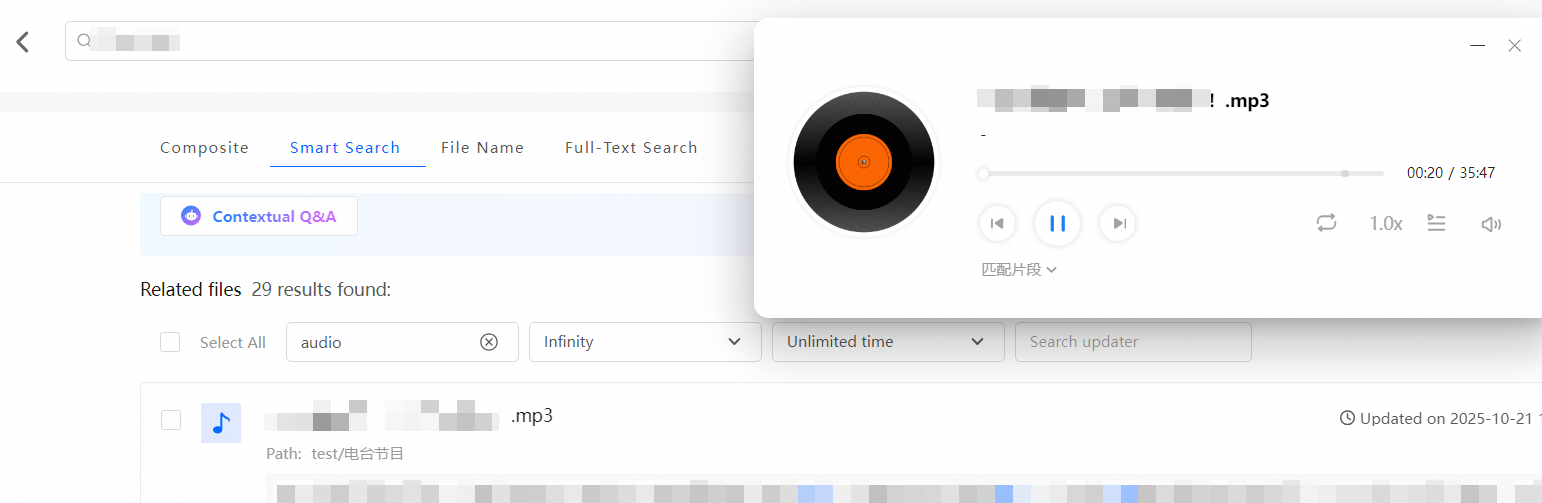Viewport: 1542px width, 503px height.
Task: Skip to the previous track
Action: click(997, 223)
